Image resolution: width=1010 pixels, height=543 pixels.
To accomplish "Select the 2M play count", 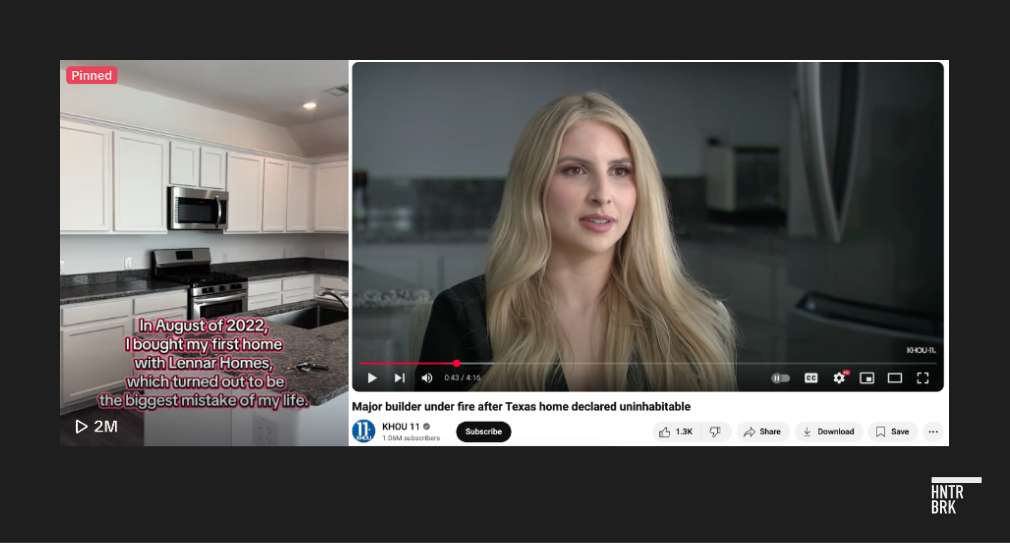I will (x=97, y=426).
